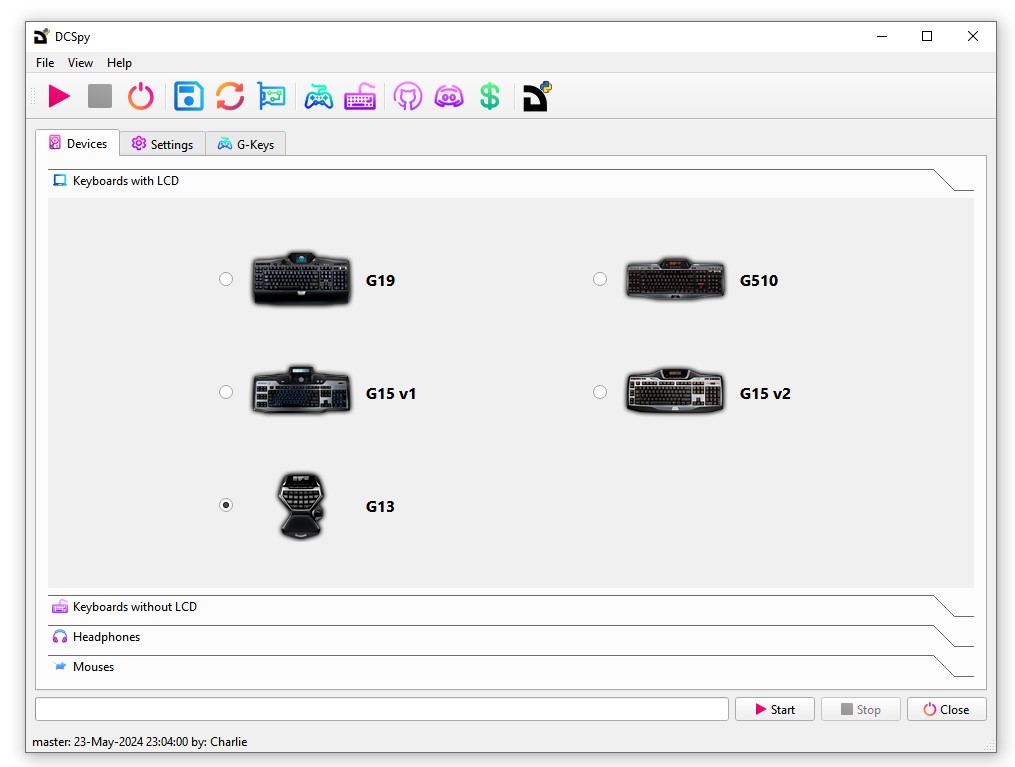Open the File menu
This screenshot has height=767, width=1015.
coord(45,63)
